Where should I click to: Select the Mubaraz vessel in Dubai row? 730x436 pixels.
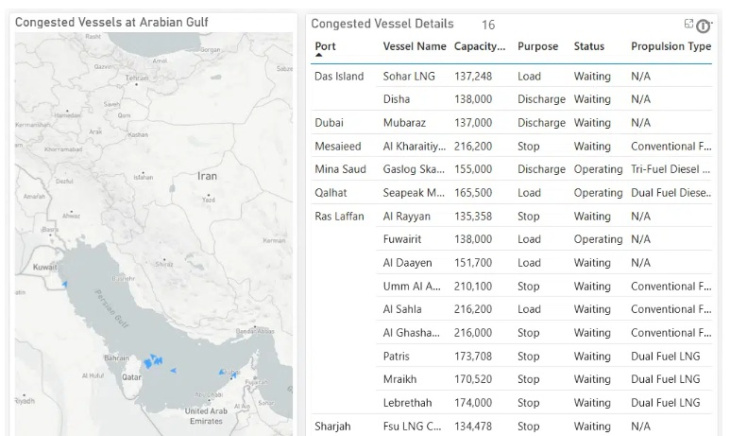tap(404, 123)
